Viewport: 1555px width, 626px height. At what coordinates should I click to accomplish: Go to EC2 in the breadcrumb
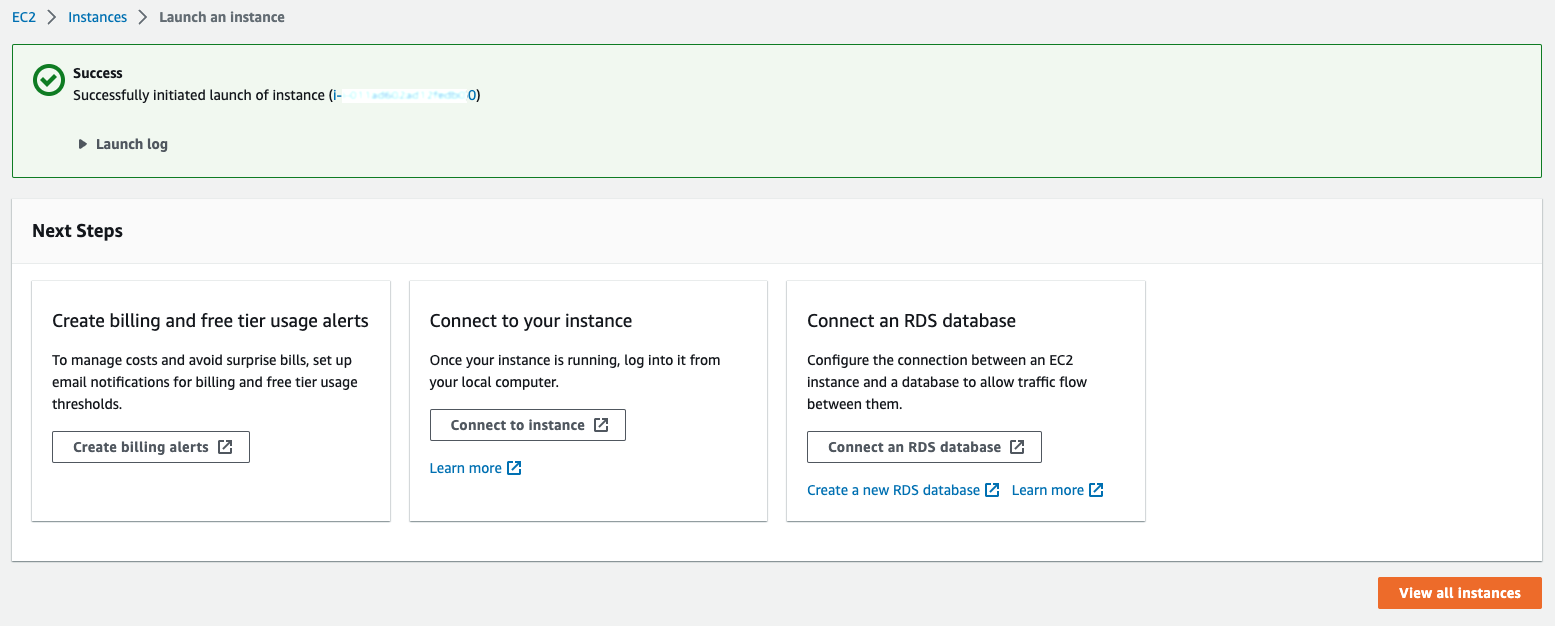click(24, 17)
